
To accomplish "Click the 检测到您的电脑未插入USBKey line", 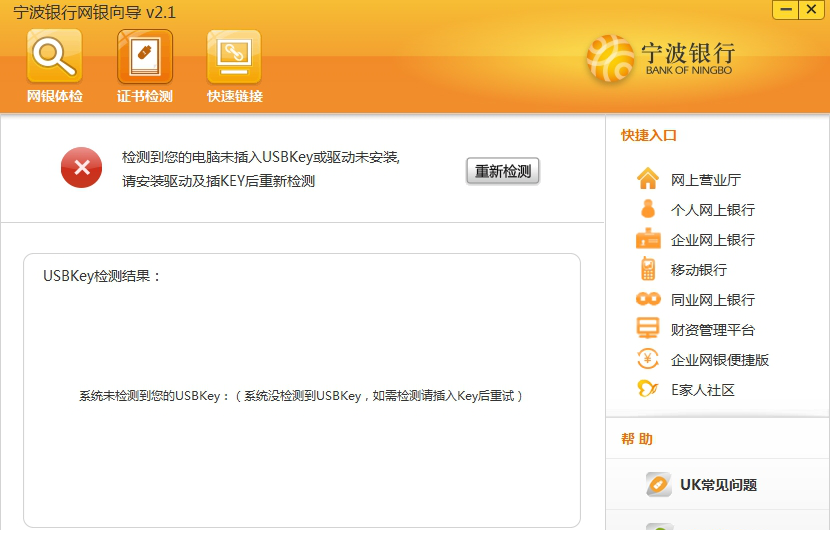I will [261, 157].
